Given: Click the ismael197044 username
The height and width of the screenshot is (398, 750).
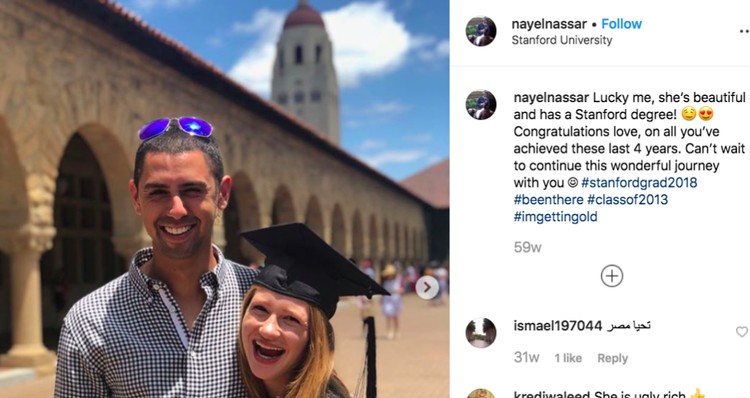Looking at the screenshot, I should 557,326.
